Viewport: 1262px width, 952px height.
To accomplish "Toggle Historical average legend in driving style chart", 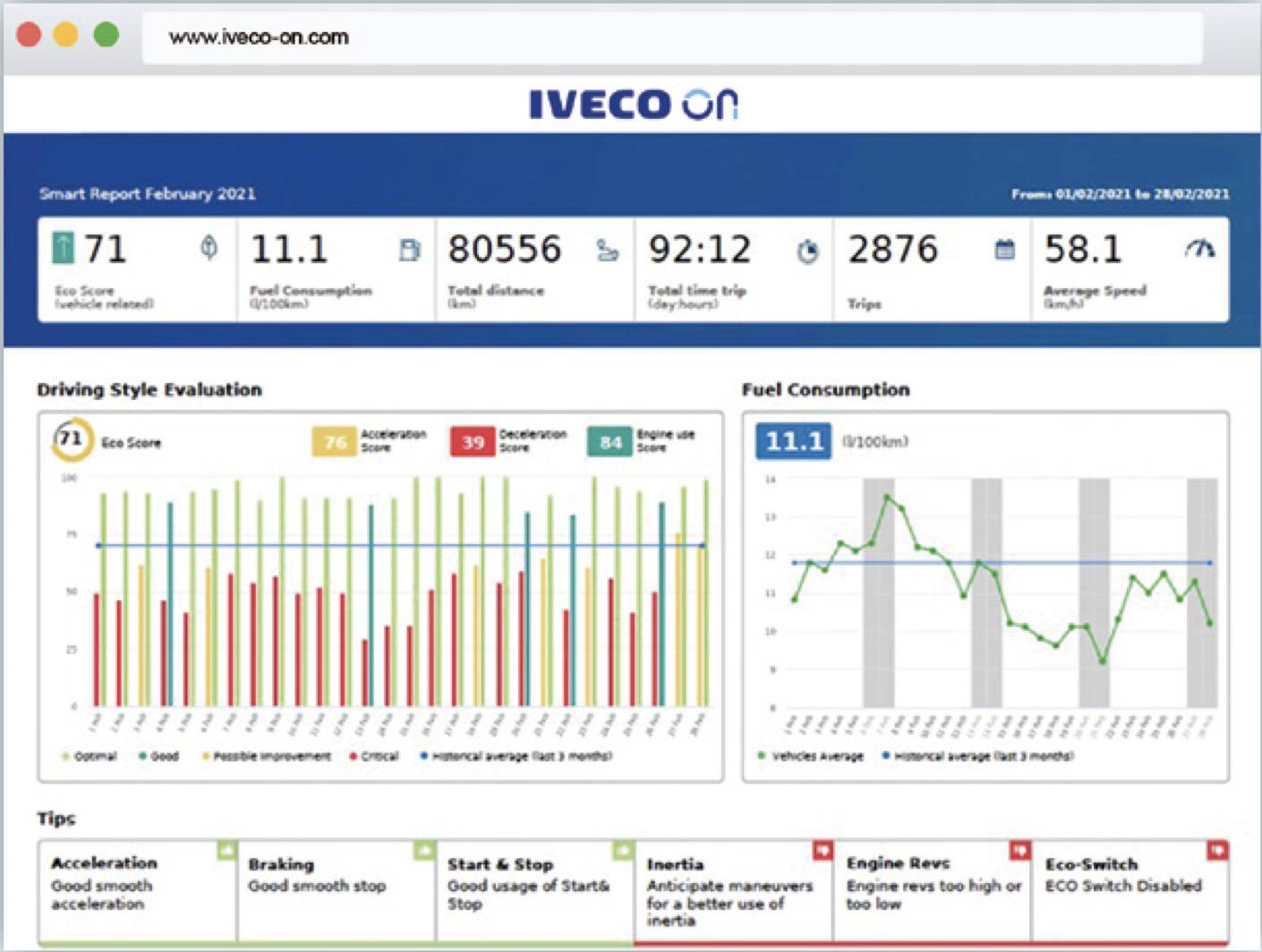I will (516, 756).
